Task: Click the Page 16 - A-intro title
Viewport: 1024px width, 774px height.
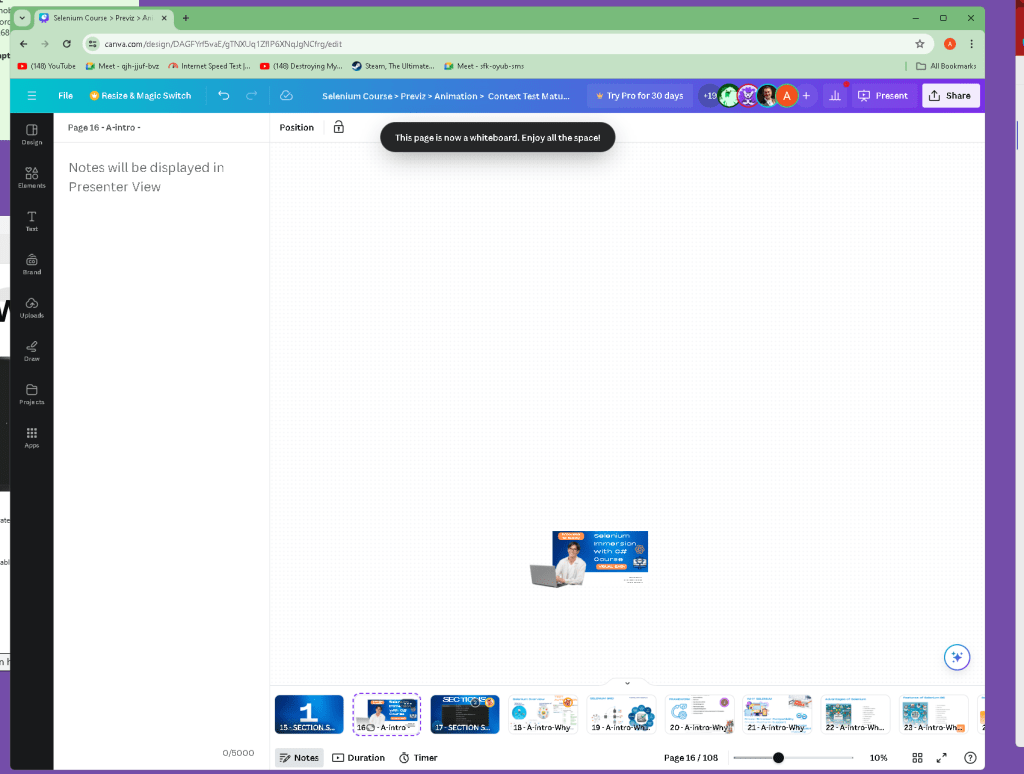Action: coord(104,127)
